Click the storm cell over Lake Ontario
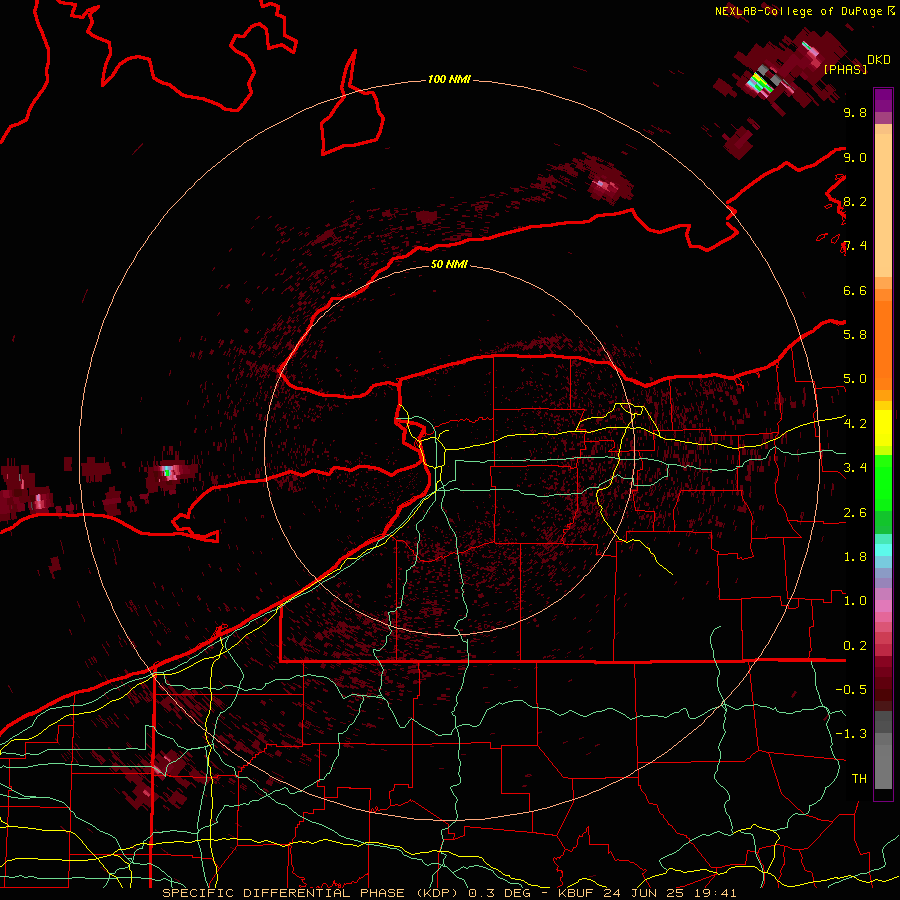The image size is (900, 900). coord(607,185)
